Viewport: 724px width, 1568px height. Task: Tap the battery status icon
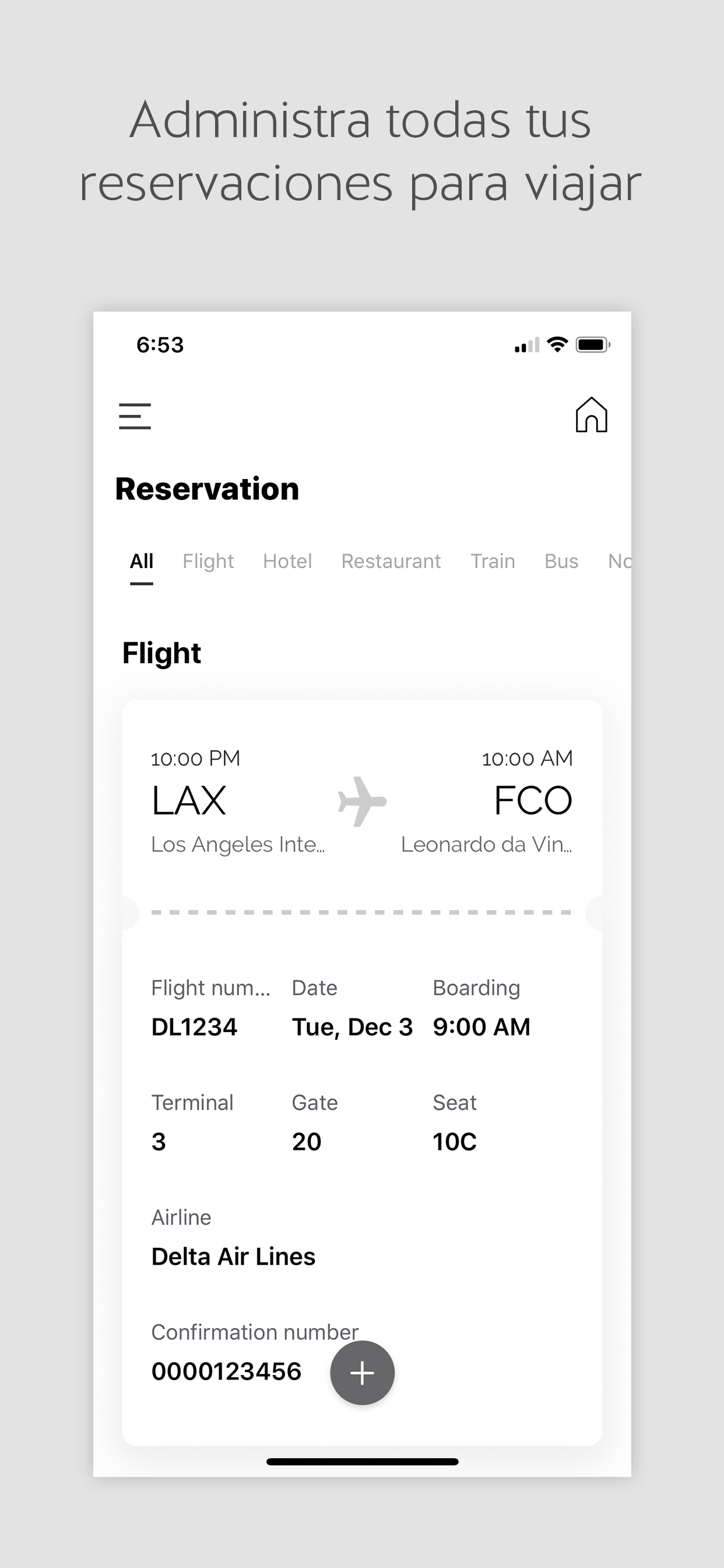593,345
